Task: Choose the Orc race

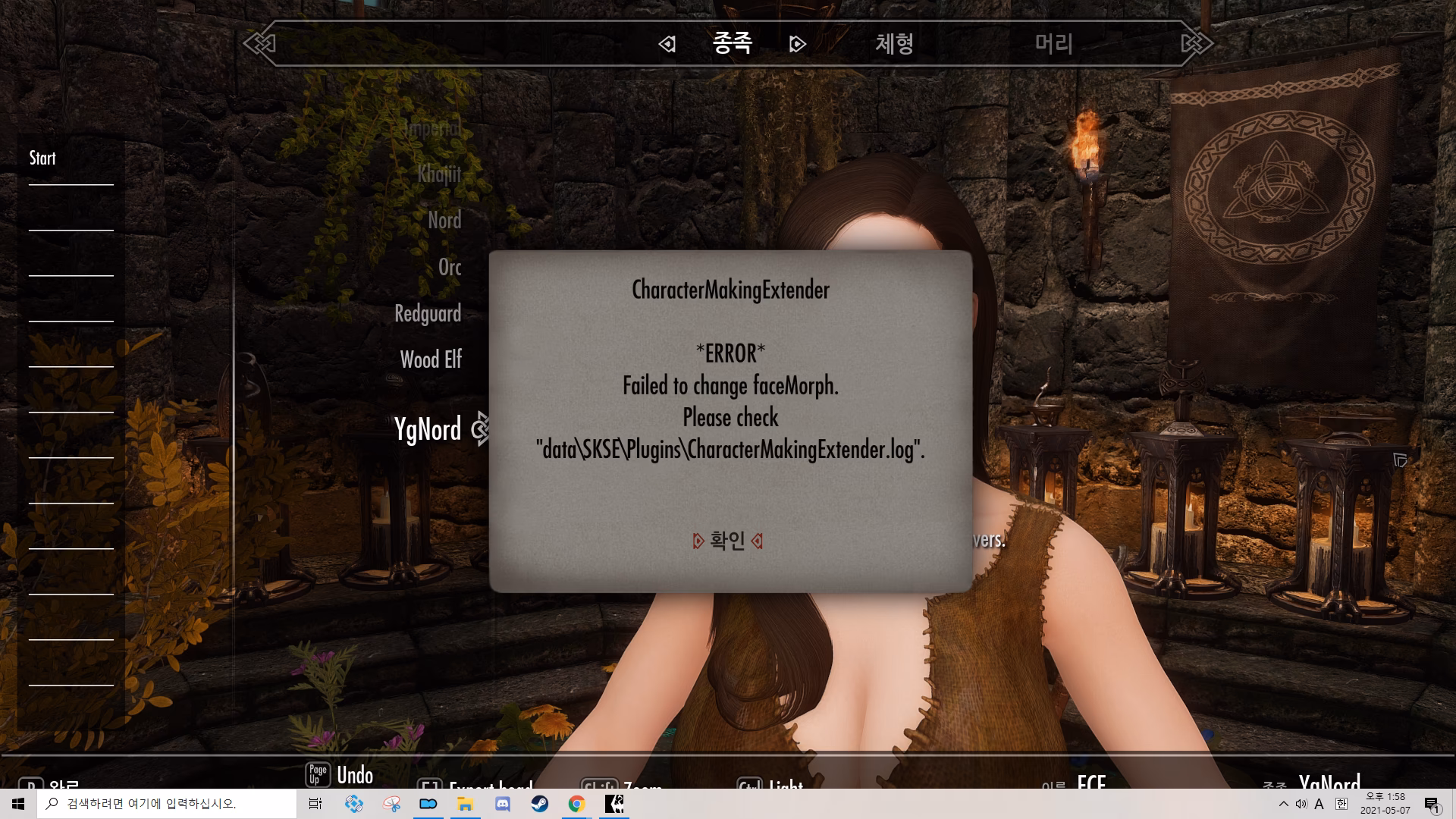Action: (x=450, y=267)
